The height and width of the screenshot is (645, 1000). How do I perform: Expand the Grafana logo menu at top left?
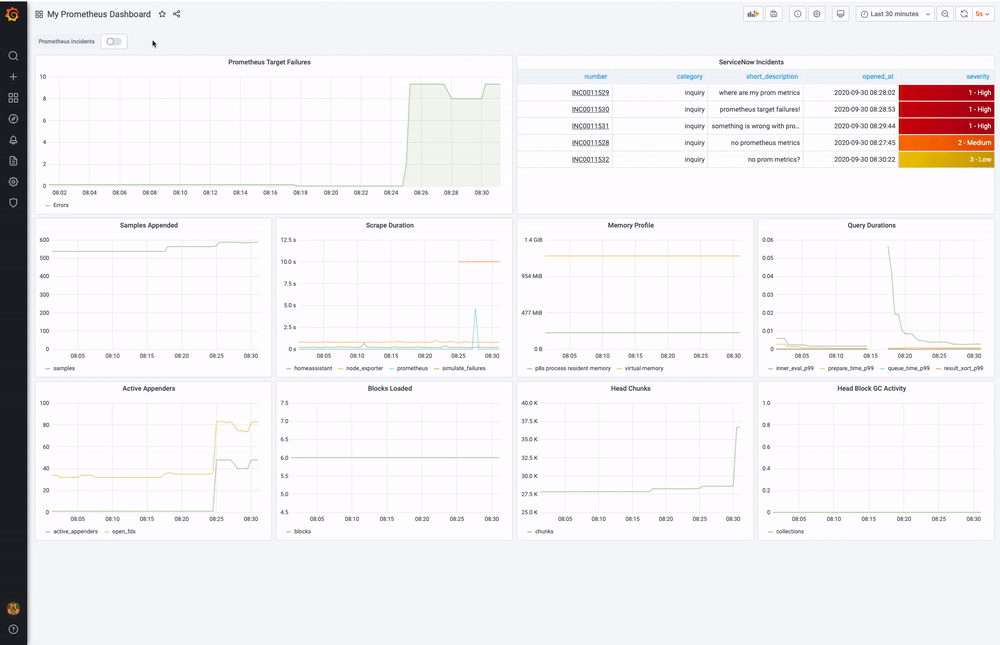13,14
